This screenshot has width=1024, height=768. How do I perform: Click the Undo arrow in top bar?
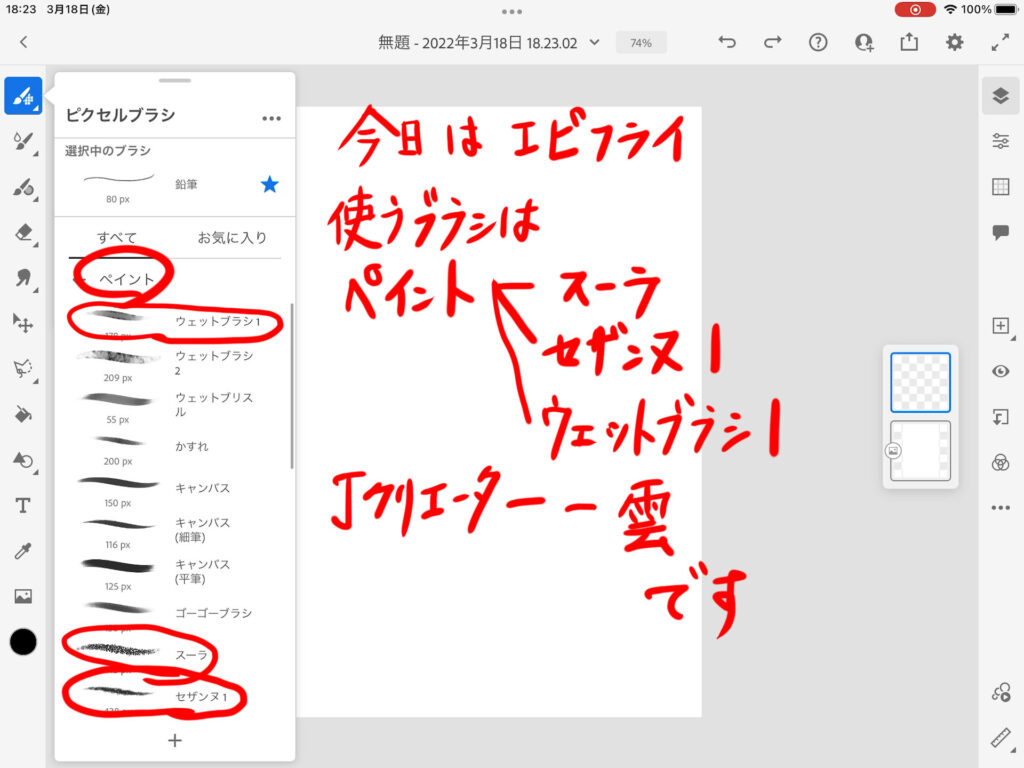coord(727,42)
